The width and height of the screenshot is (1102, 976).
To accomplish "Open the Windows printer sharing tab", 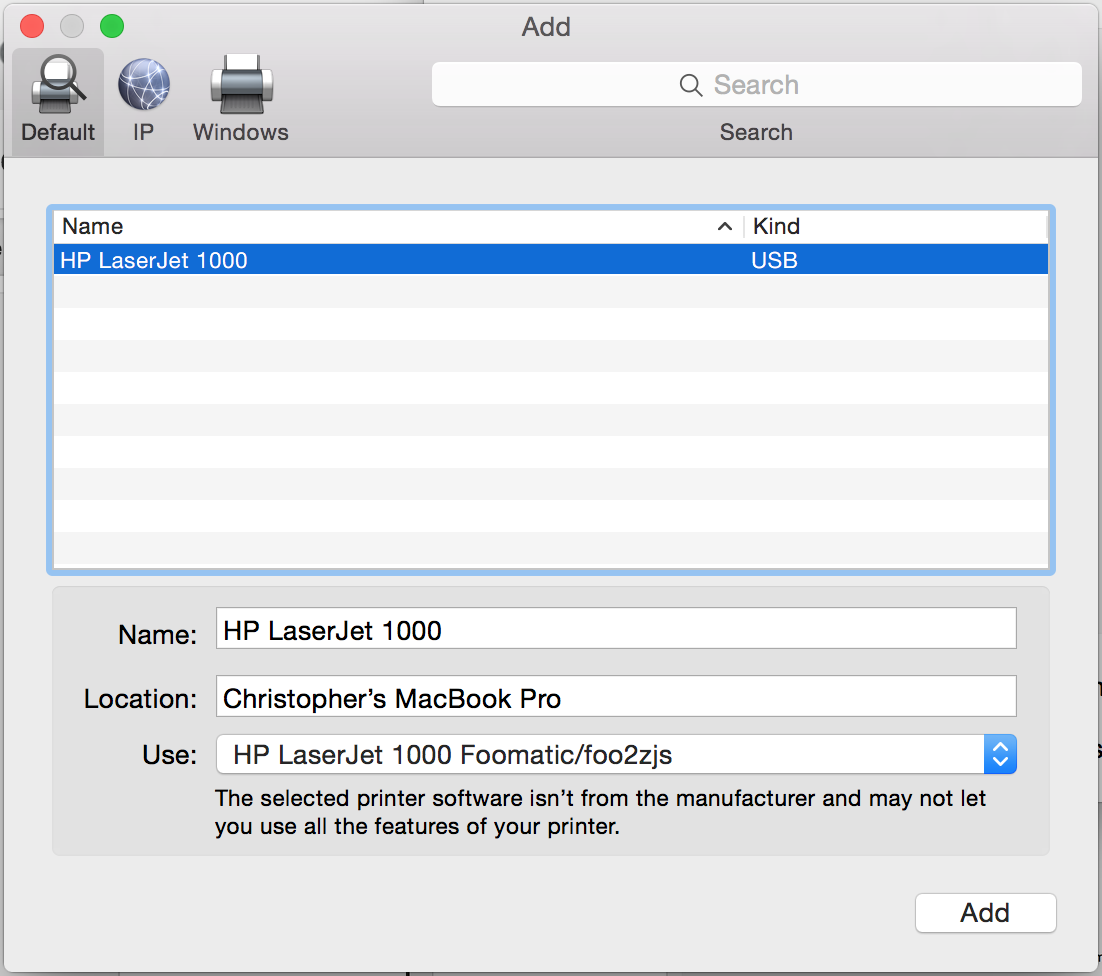I will click(241, 101).
